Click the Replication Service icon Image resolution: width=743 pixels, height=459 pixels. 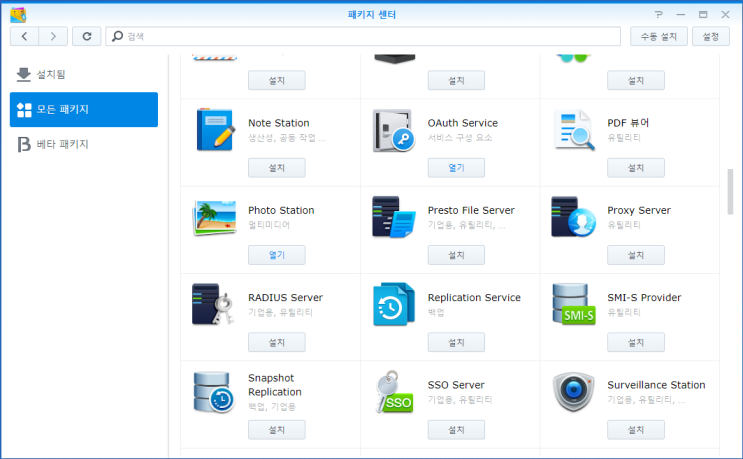point(394,304)
